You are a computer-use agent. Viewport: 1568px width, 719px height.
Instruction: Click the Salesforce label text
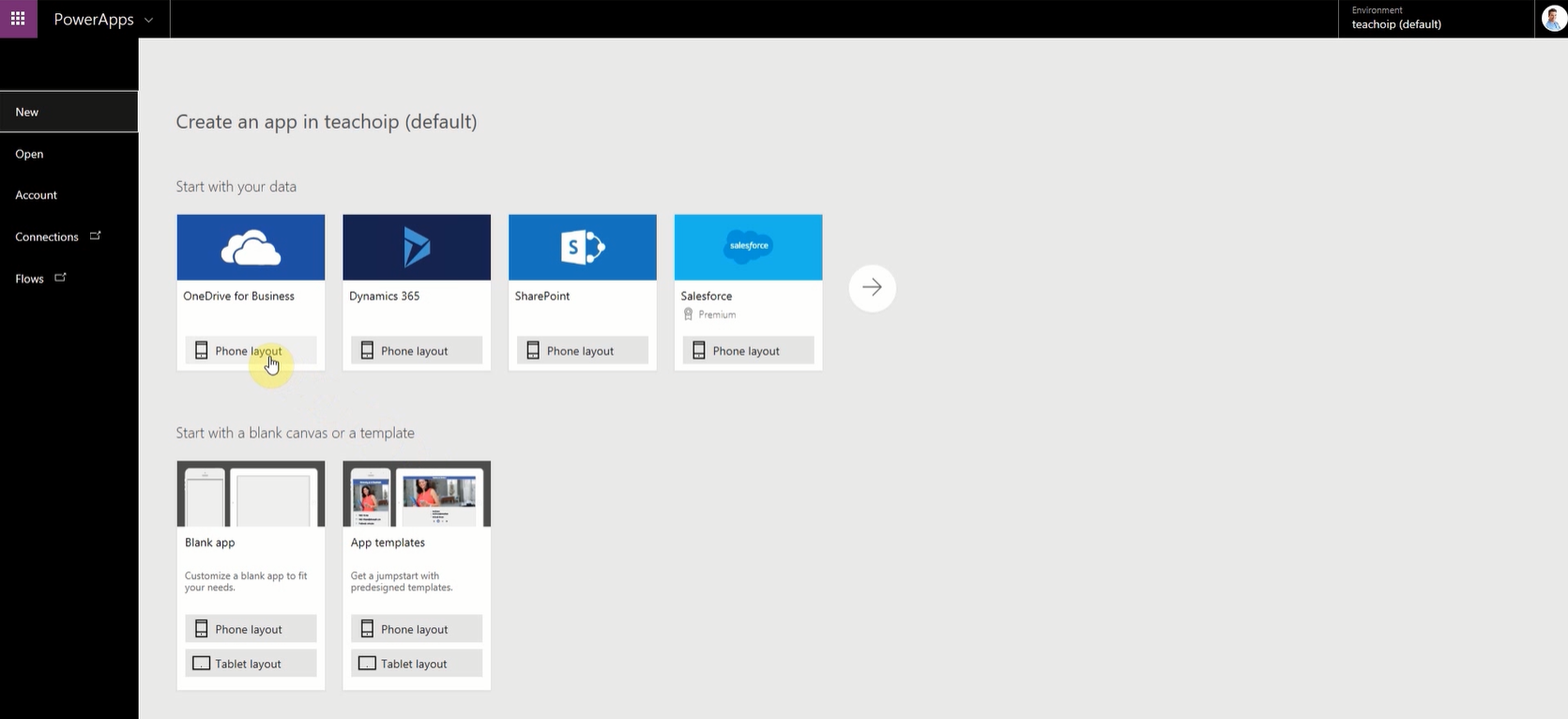[707, 296]
